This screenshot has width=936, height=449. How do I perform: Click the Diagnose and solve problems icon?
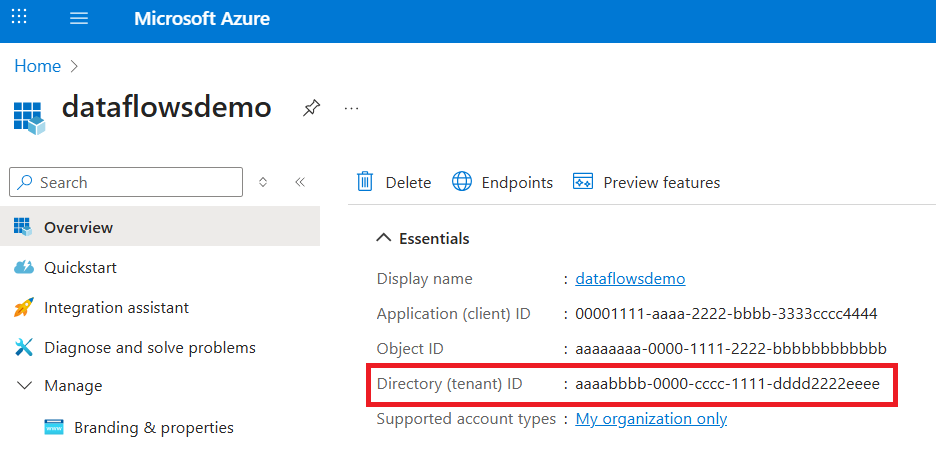point(24,348)
